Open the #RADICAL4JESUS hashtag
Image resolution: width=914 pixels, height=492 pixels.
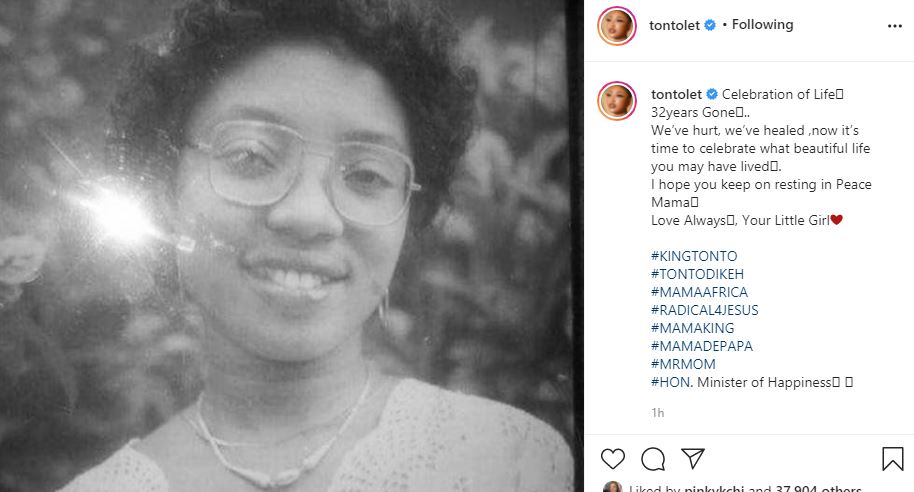(x=705, y=310)
